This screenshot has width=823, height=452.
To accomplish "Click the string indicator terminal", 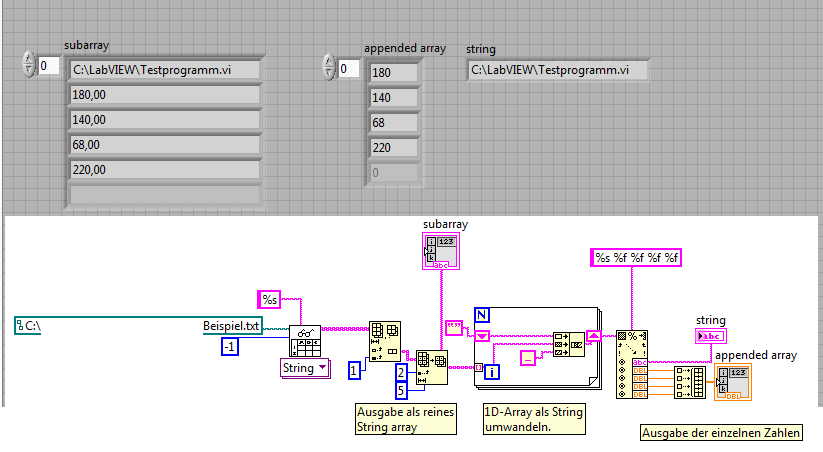I will click(x=711, y=336).
